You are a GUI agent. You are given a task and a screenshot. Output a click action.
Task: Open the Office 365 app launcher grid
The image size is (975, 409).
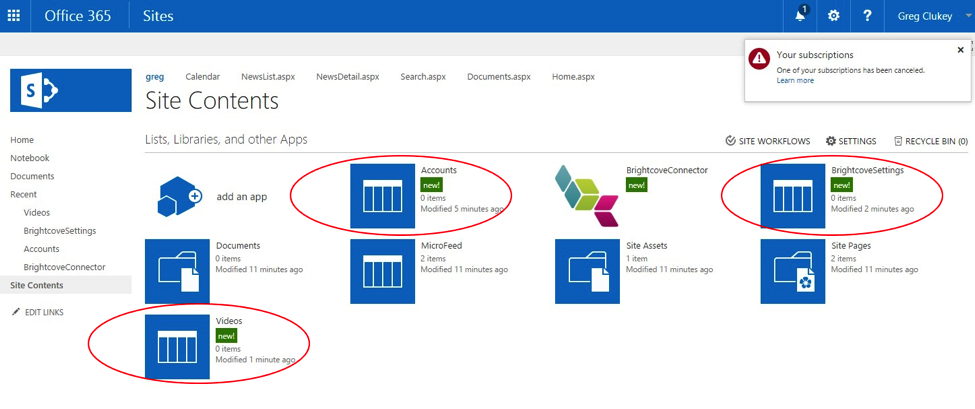[x=14, y=16]
